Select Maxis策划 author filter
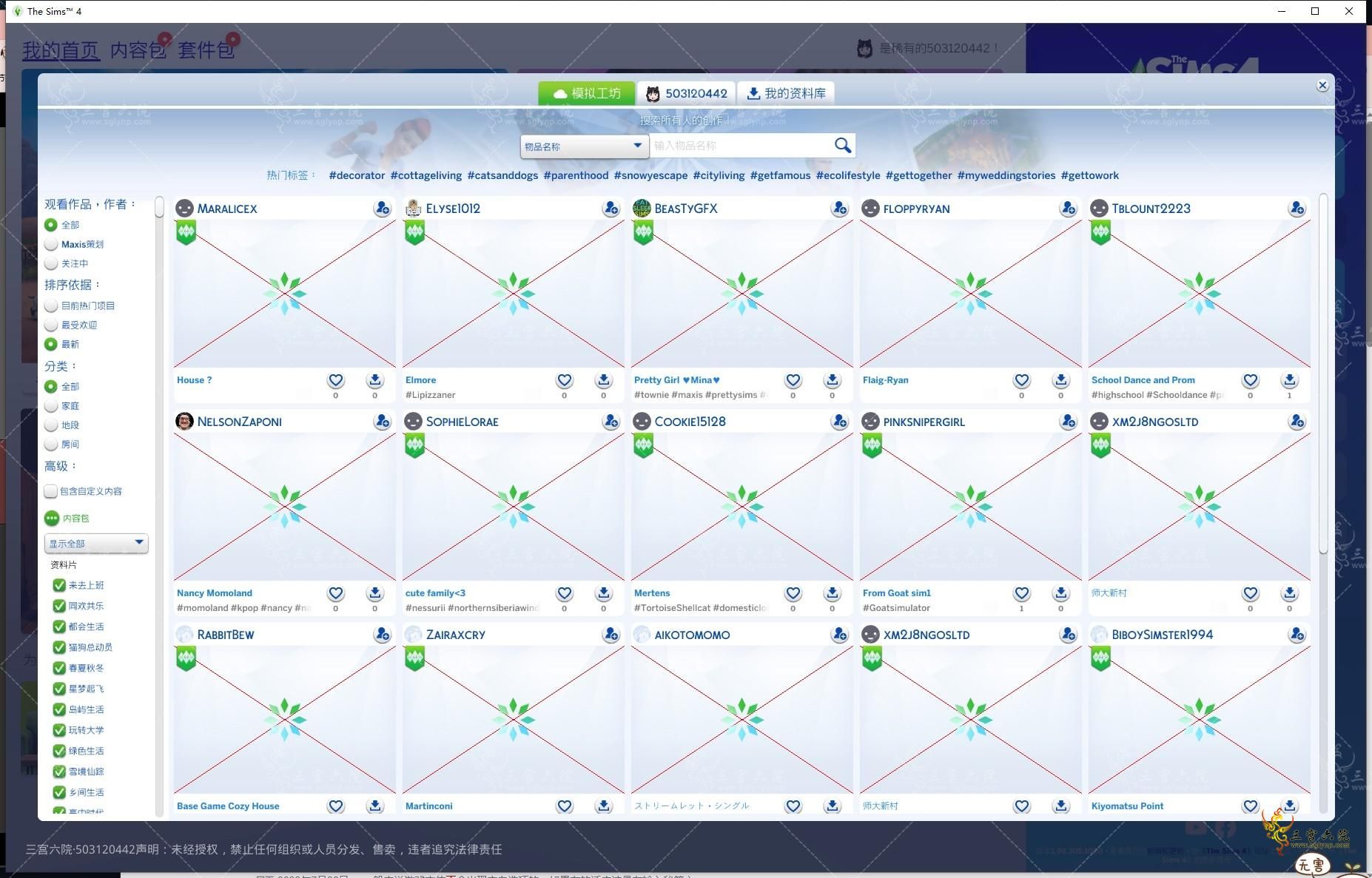Viewport: 1372px width, 878px height. (x=51, y=244)
